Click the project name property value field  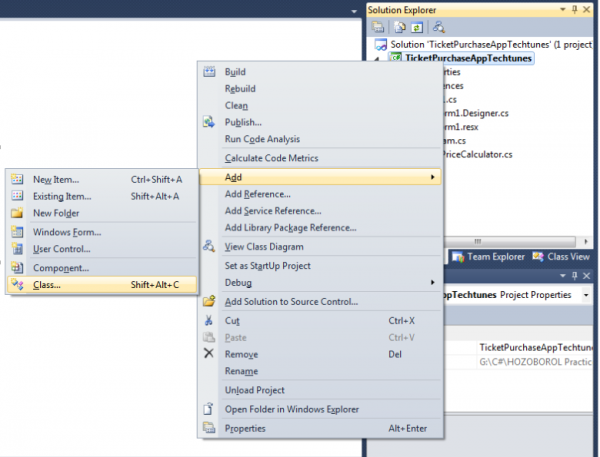(535, 347)
